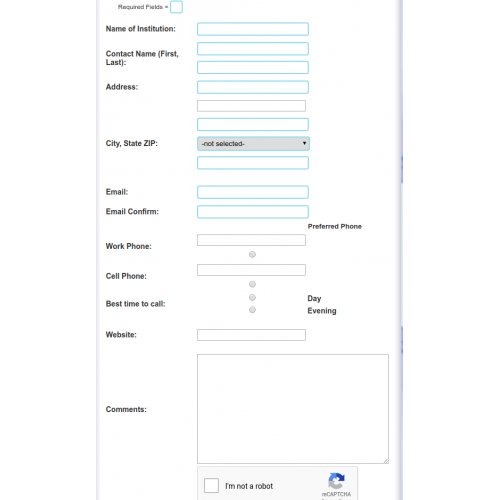
Task: Open the state "-not selected-" dropdown
Action: tap(253, 144)
